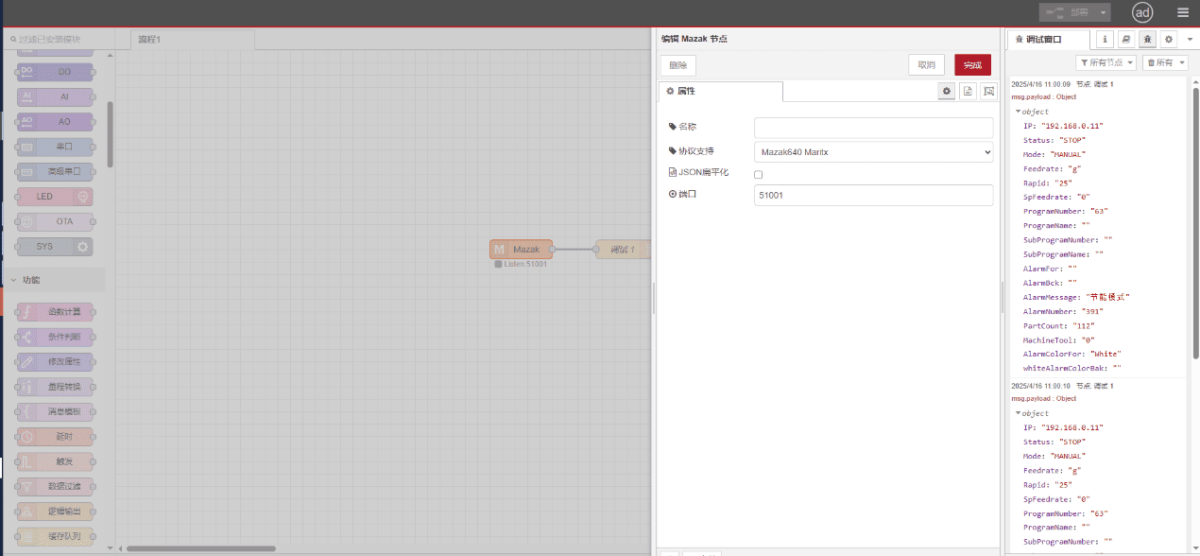This screenshot has width=1200, height=556.
Task: Click the red 完成 done button
Action: click(973, 65)
